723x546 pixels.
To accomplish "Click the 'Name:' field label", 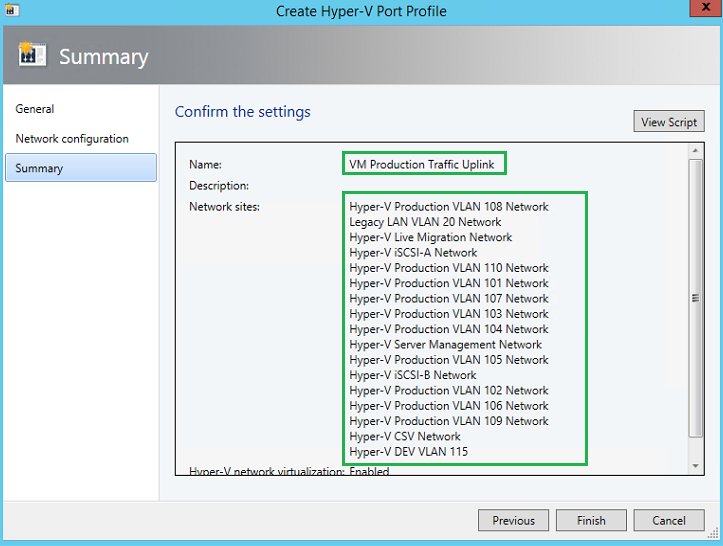I will (205, 165).
